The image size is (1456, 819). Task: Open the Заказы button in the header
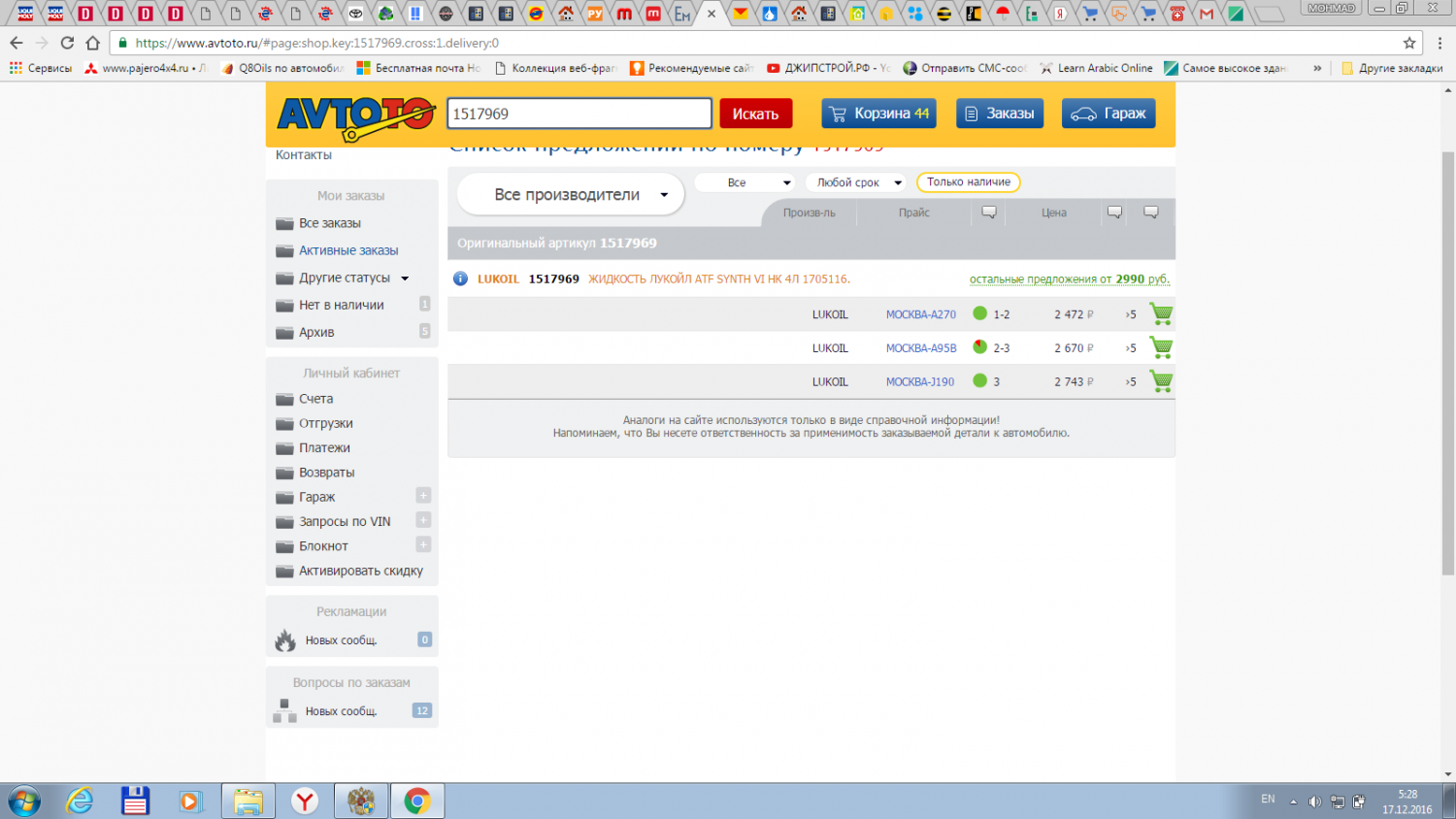pyautogui.click(x=1000, y=114)
